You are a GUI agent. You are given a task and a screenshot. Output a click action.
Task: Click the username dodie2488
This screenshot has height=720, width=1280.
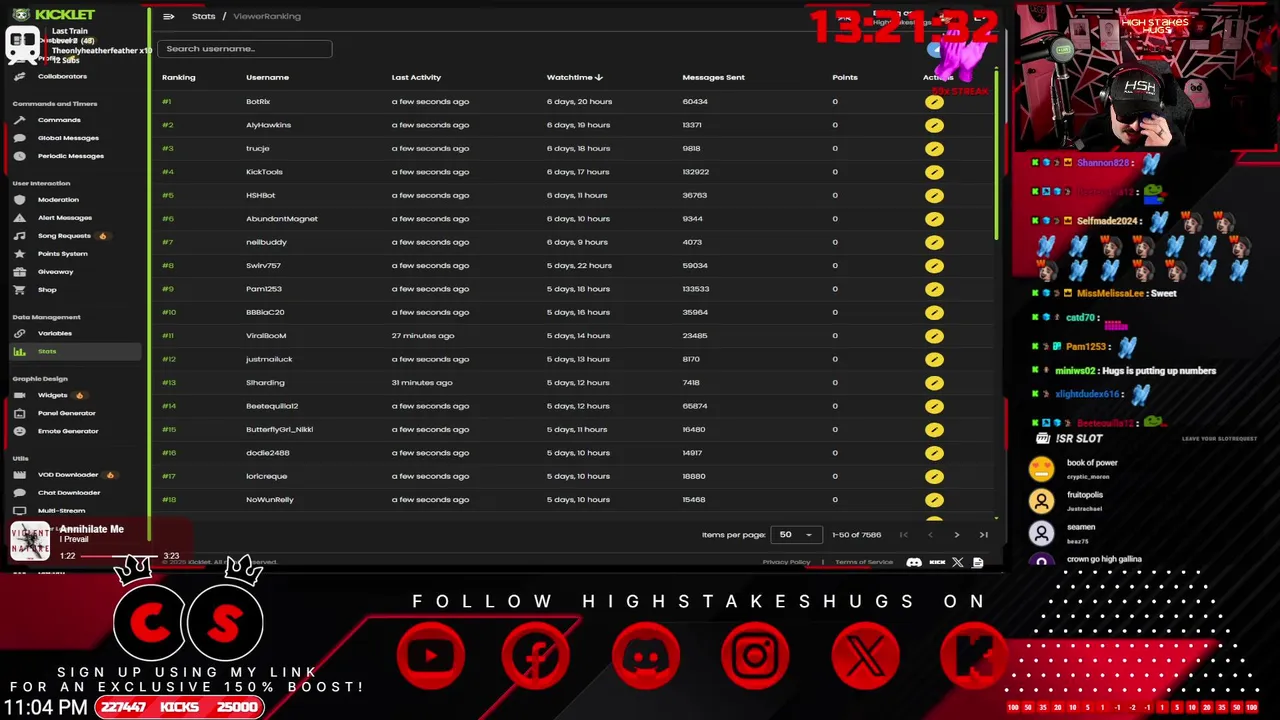268,453
